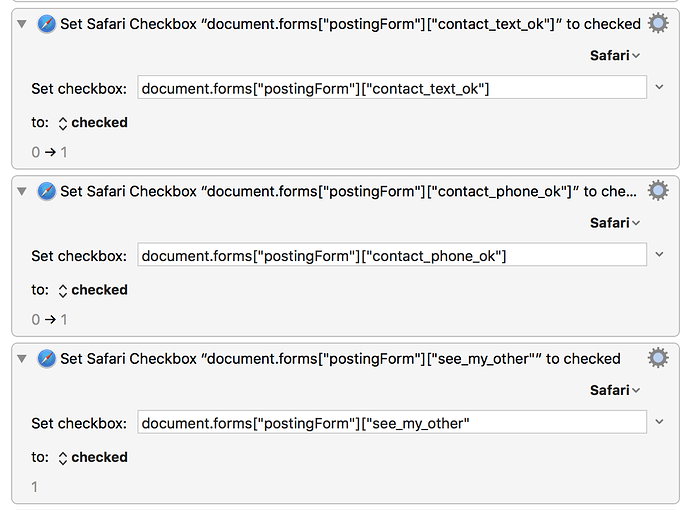Click the see_my_other Set checkbox text field
690x510 pixels.
click(x=392, y=422)
